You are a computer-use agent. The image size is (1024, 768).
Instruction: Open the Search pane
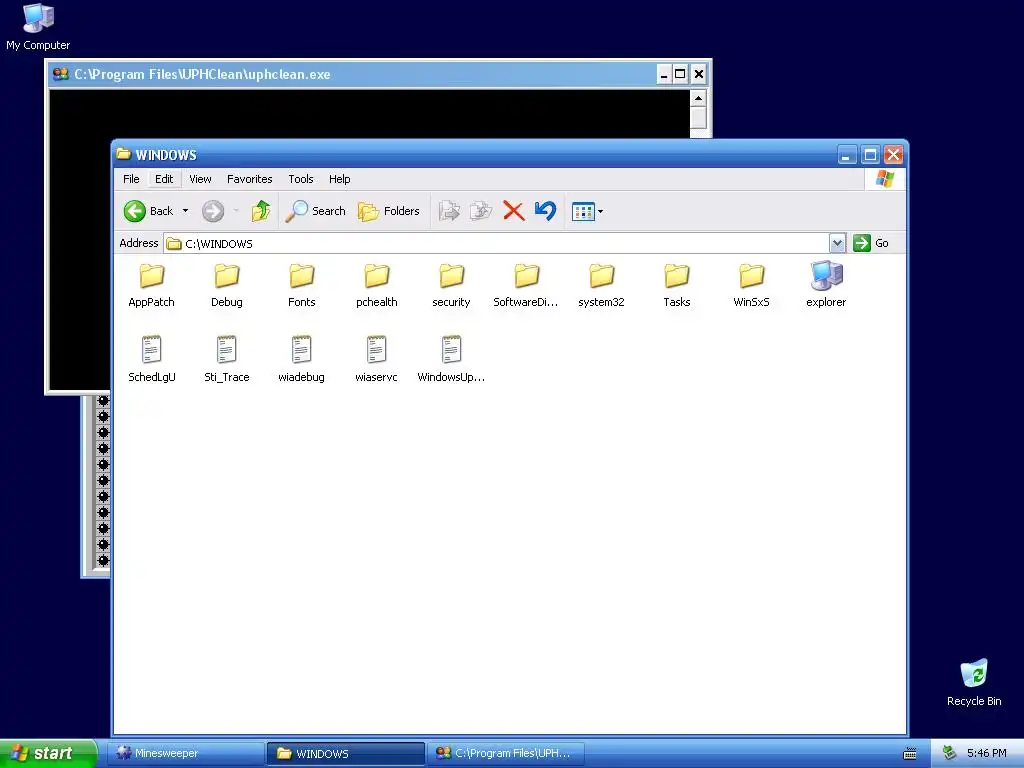315,211
